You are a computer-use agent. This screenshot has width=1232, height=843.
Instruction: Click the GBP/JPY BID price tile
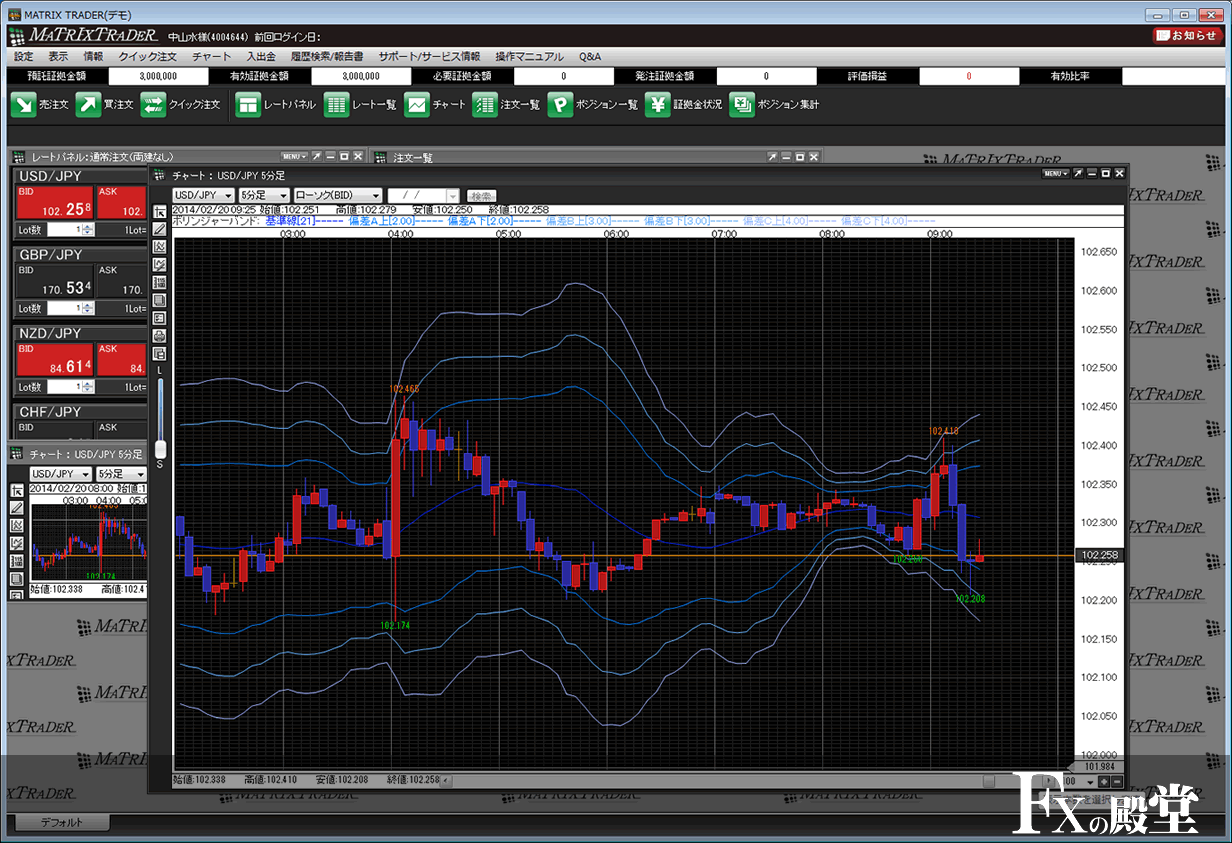click(x=55, y=282)
